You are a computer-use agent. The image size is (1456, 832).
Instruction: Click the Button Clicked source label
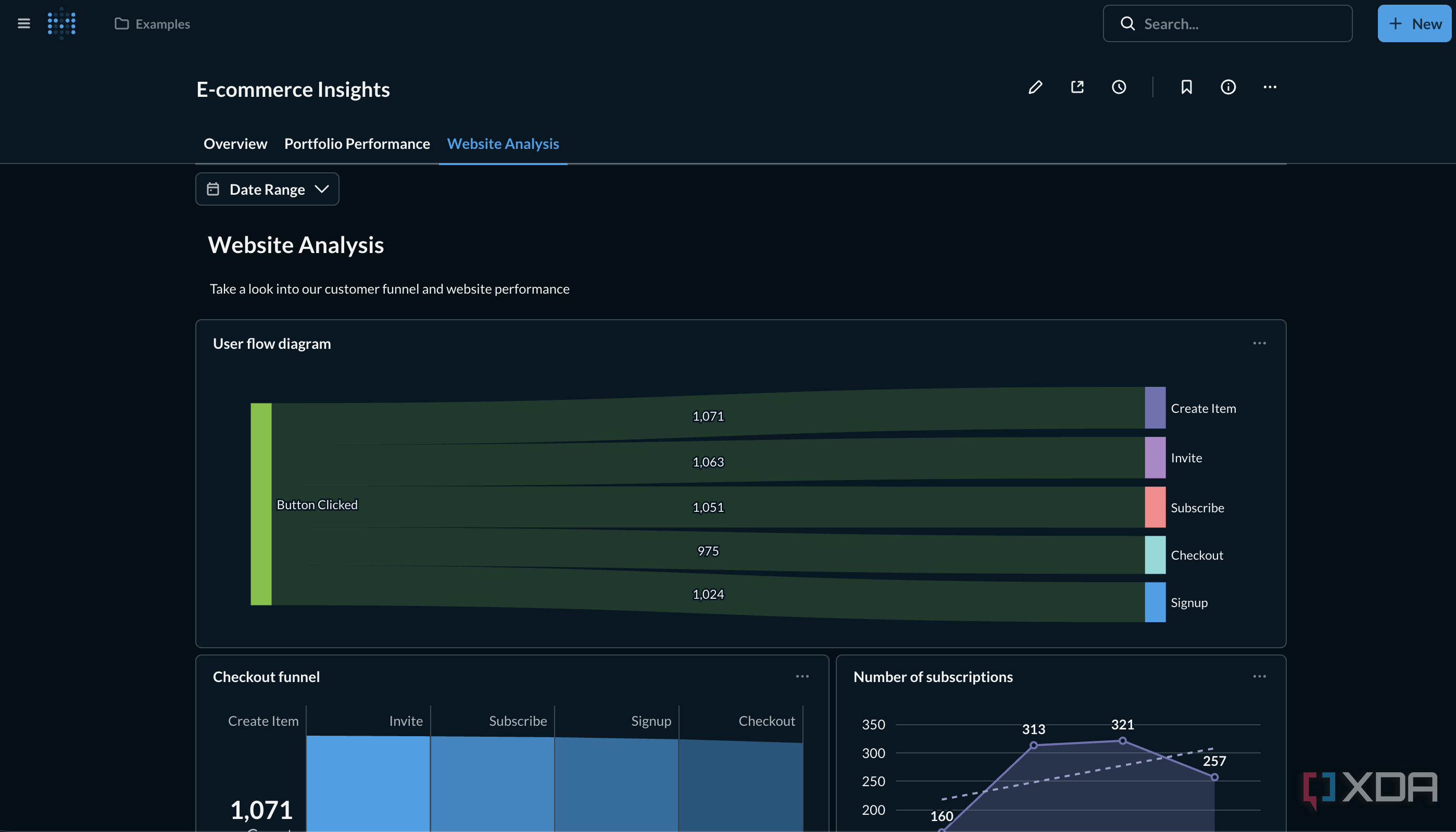[317, 505]
